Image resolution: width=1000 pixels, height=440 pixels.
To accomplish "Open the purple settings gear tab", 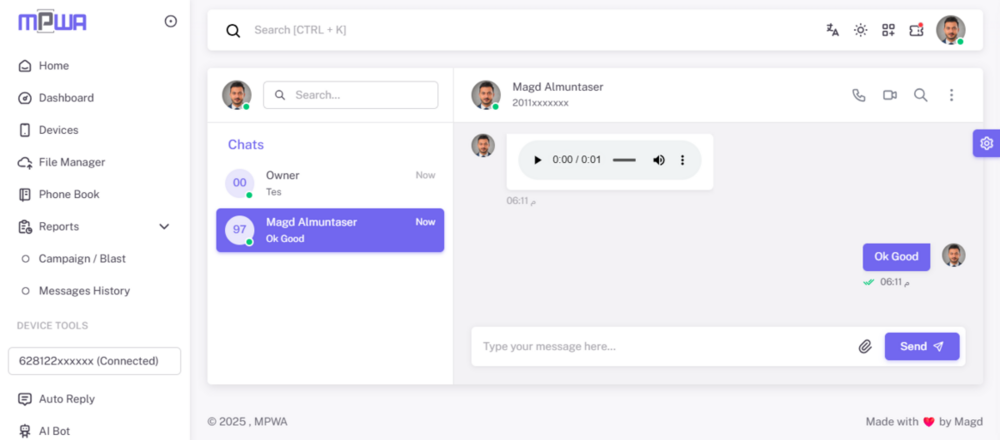I will [x=986, y=143].
